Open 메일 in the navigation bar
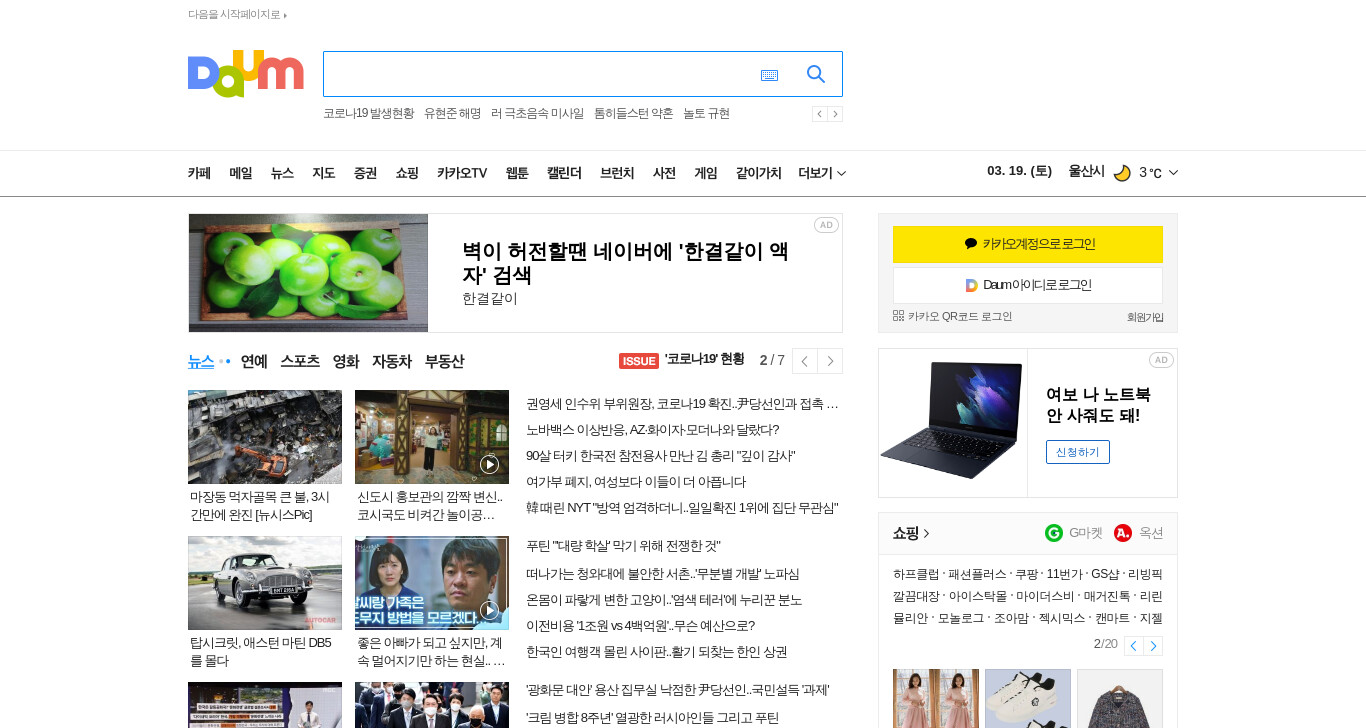 [241, 173]
